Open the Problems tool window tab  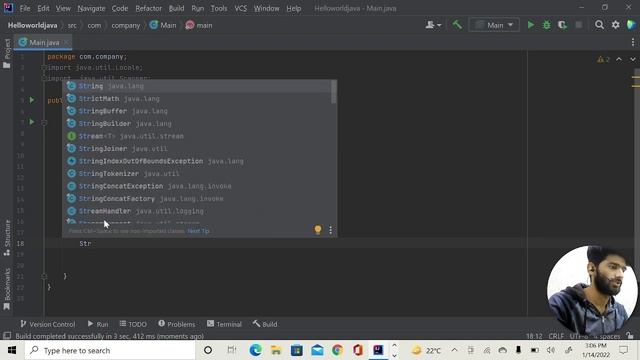pos(177,324)
